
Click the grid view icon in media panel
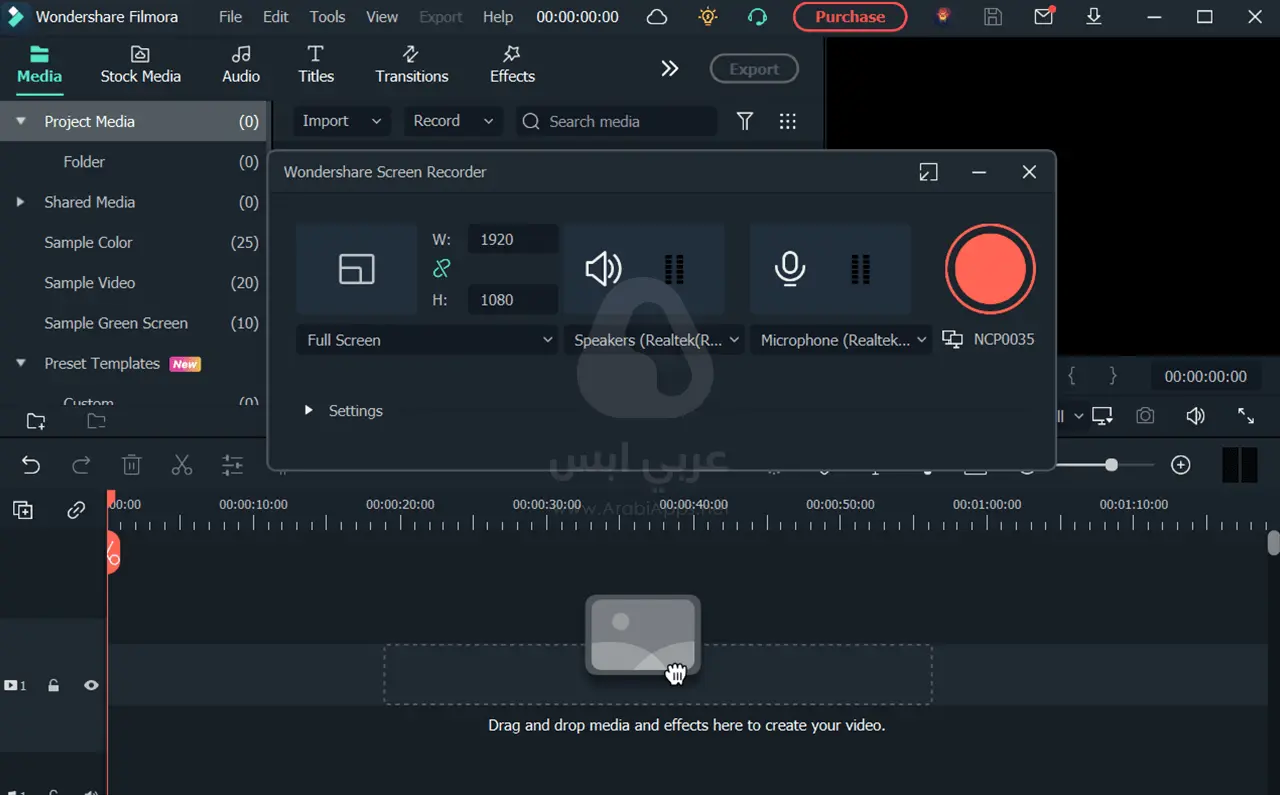788,121
